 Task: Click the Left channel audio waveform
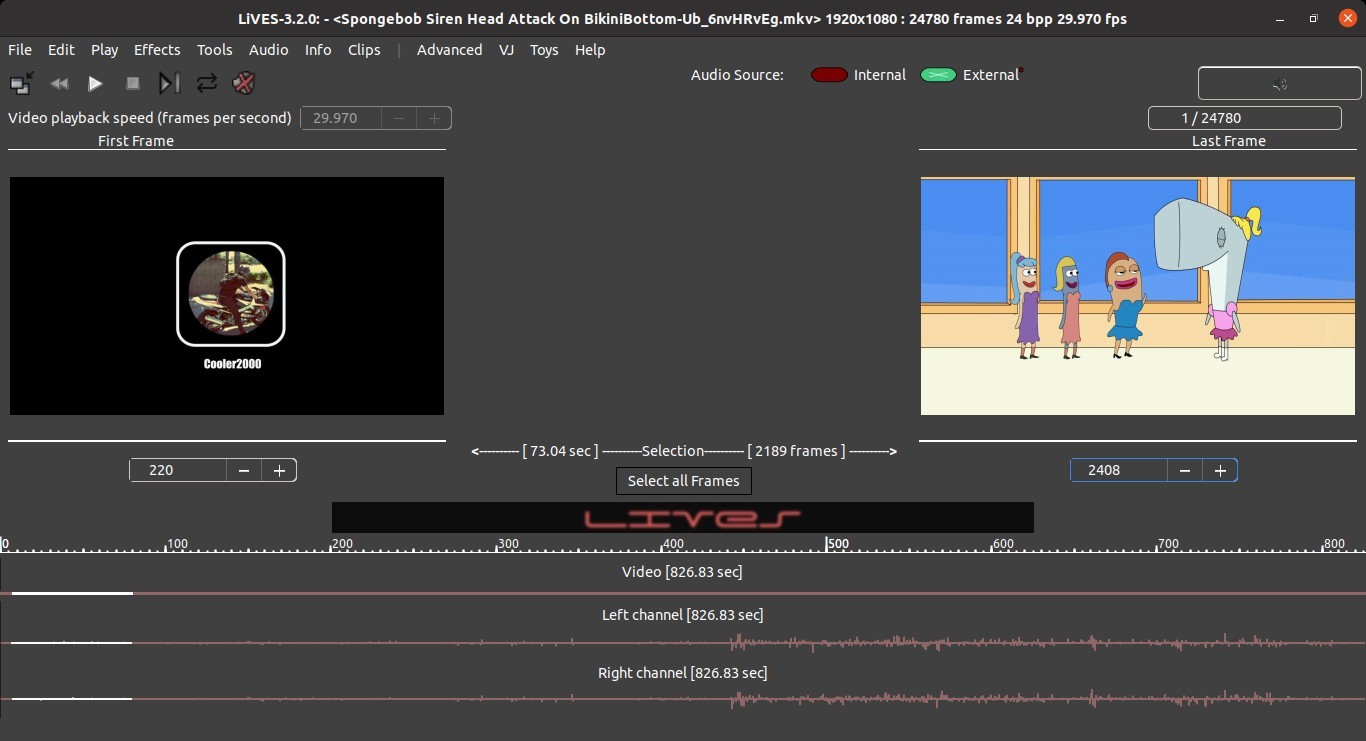pos(683,642)
